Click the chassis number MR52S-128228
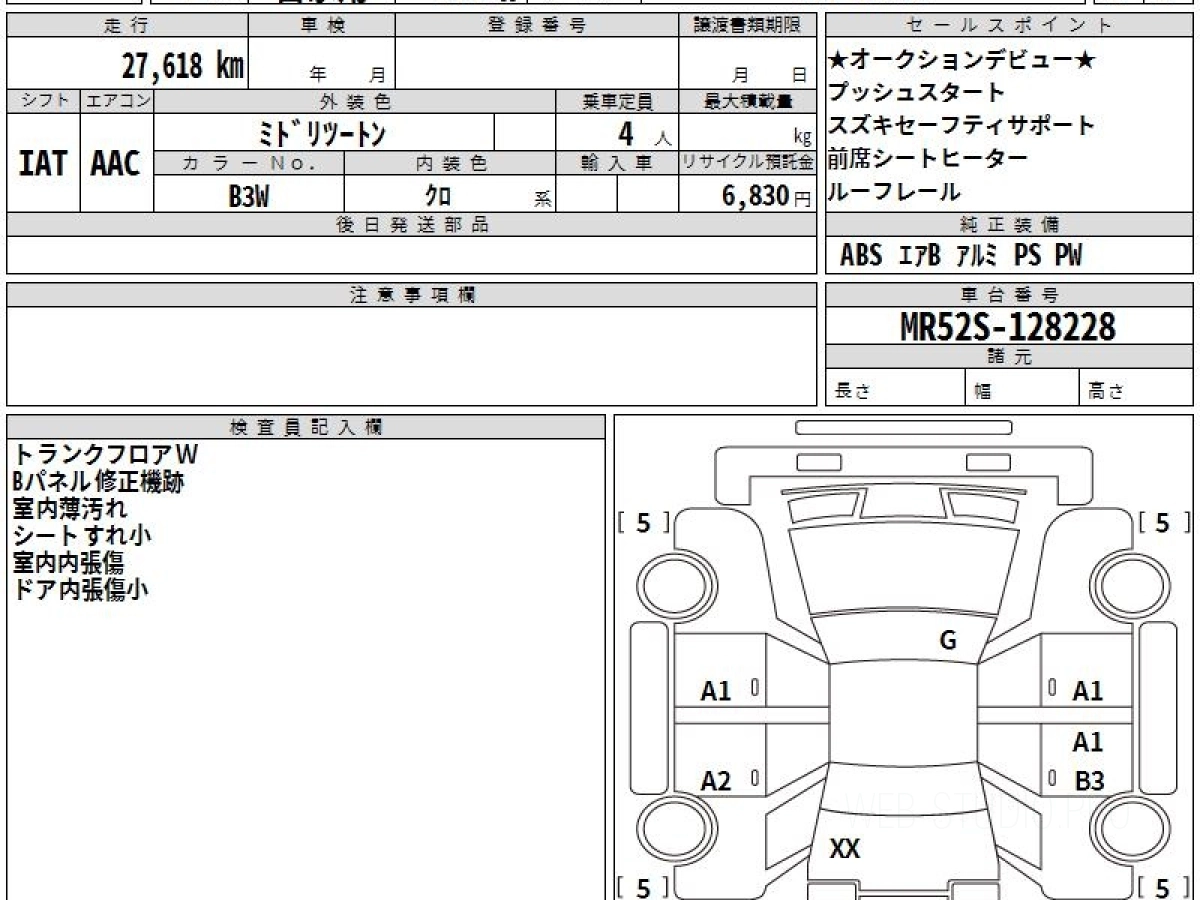Screen dimensions: 1200x900 [1008, 326]
